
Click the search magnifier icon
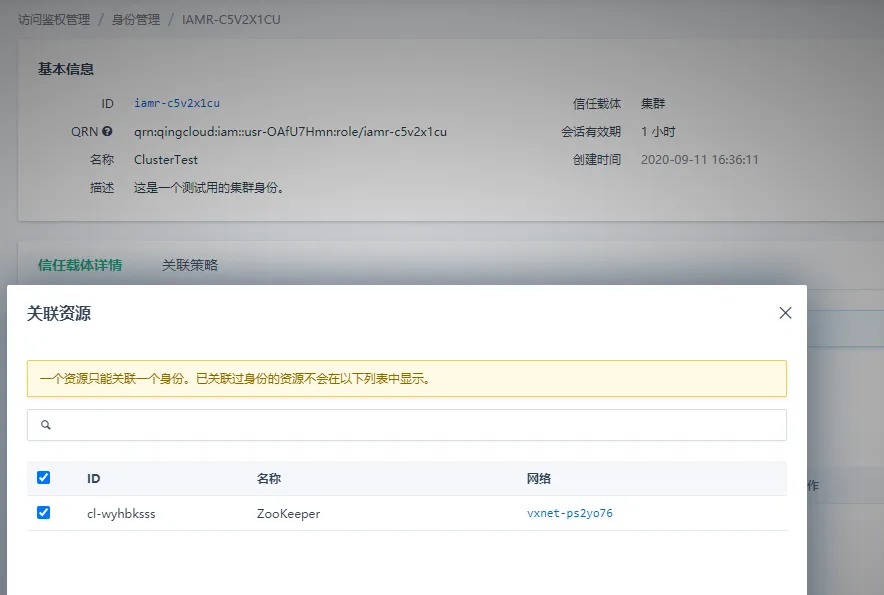[x=46, y=425]
